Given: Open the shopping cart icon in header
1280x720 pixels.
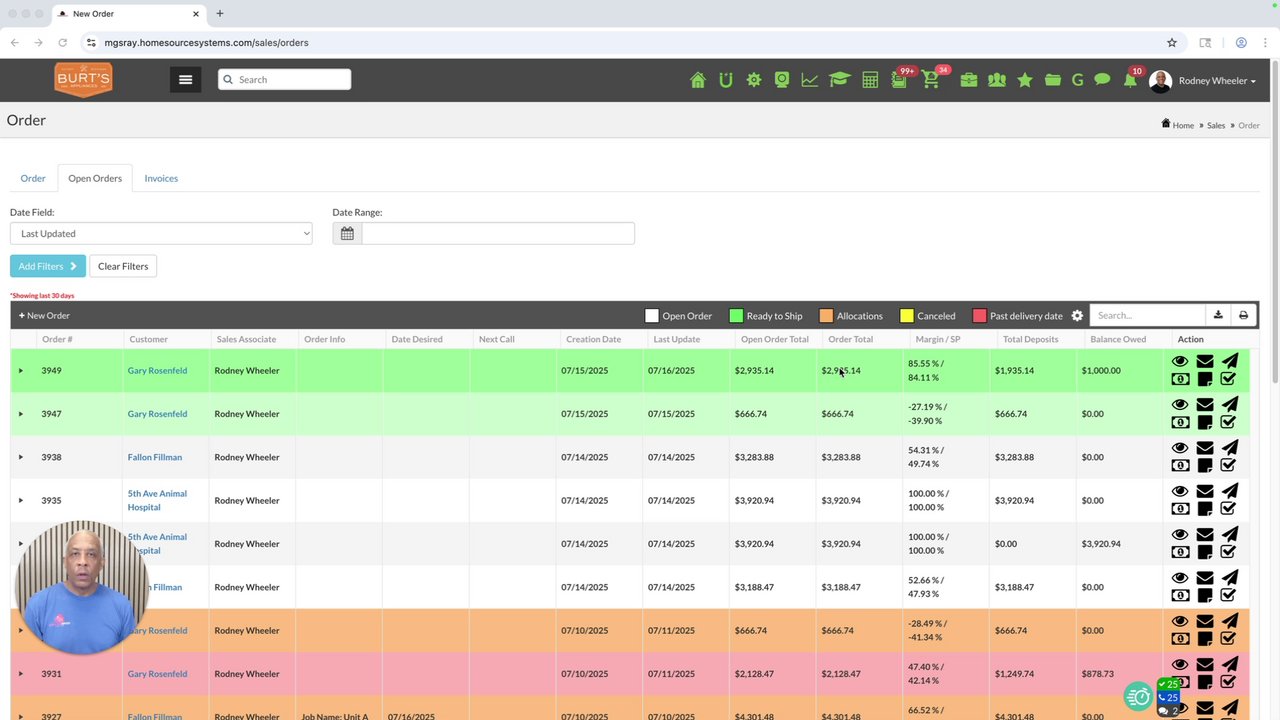Looking at the screenshot, I should [931, 80].
